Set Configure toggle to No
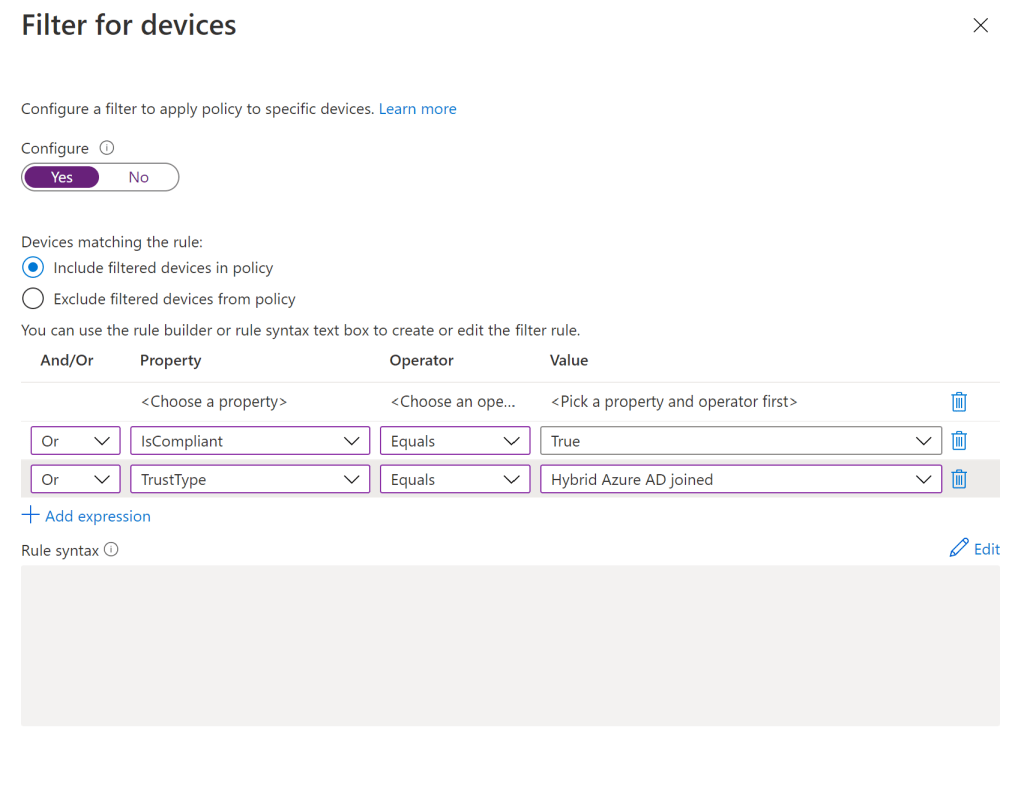Screen dimensions: 1024x797 pyautogui.click(x=138, y=177)
